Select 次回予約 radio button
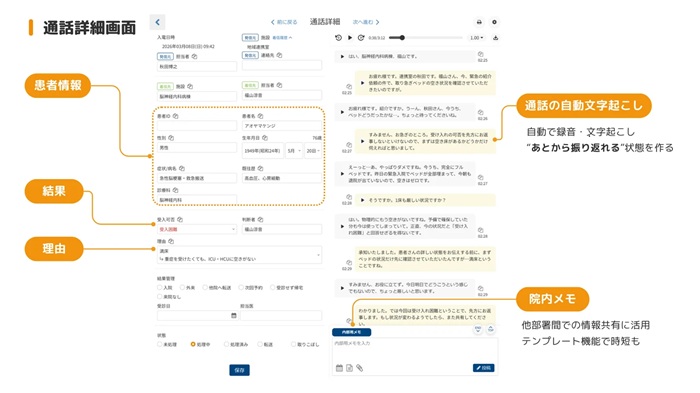Image resolution: width=700 pixels, height=393 pixels. coord(241,288)
